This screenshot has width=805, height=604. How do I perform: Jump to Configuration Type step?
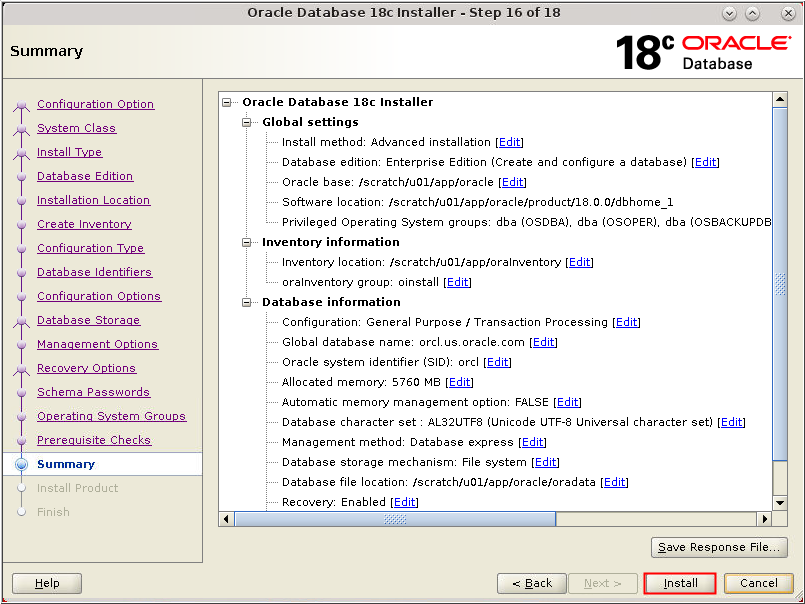pyautogui.click(x=90, y=248)
